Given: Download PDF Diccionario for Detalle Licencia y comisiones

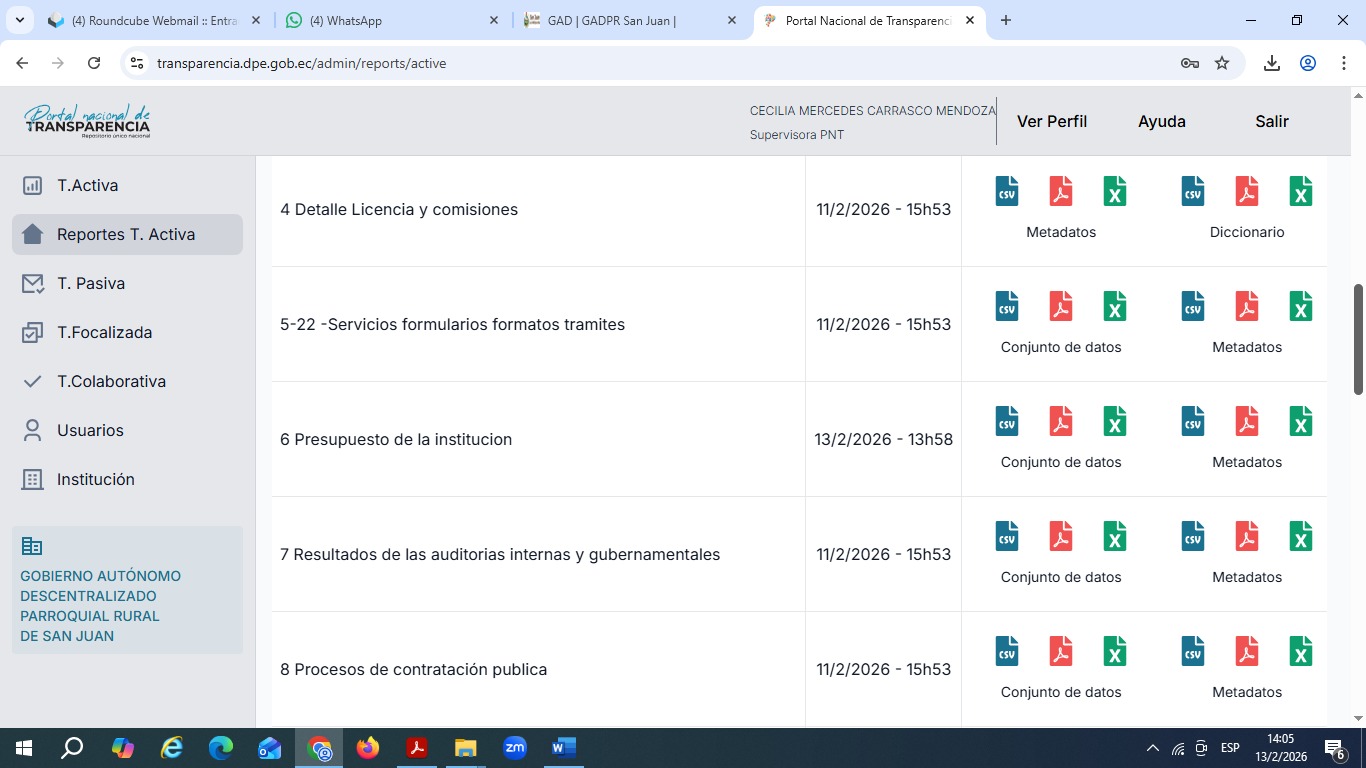Looking at the screenshot, I should click(1247, 191).
